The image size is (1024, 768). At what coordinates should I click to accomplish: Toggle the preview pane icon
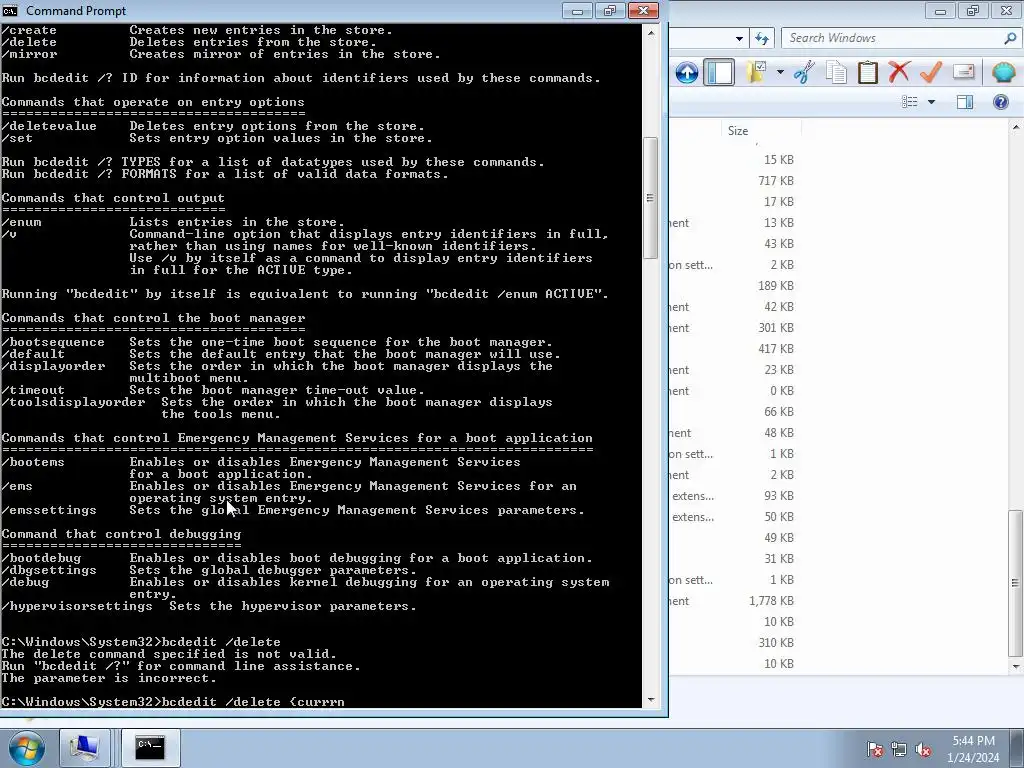pyautogui.click(x=965, y=101)
